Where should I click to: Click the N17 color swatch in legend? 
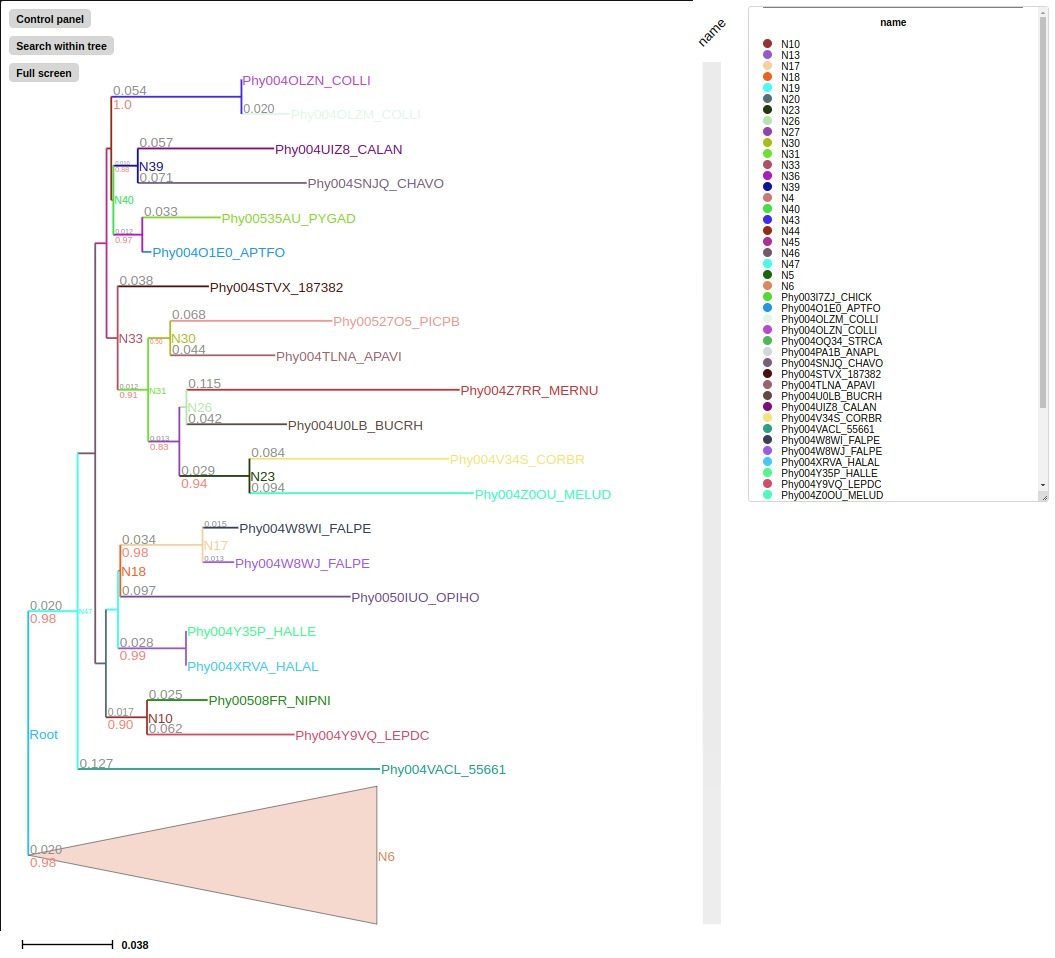[766, 66]
